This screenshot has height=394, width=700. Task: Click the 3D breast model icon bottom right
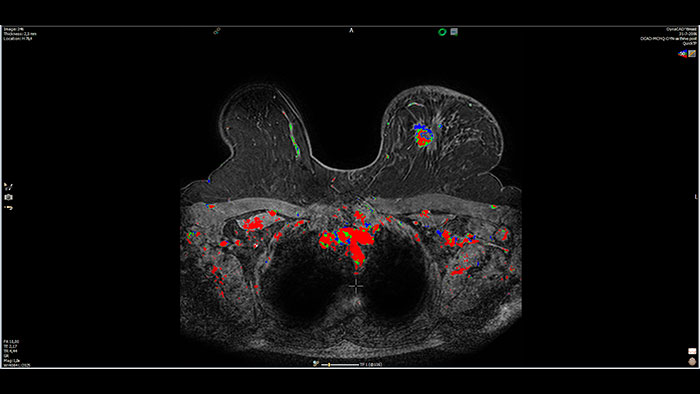tap(692, 361)
